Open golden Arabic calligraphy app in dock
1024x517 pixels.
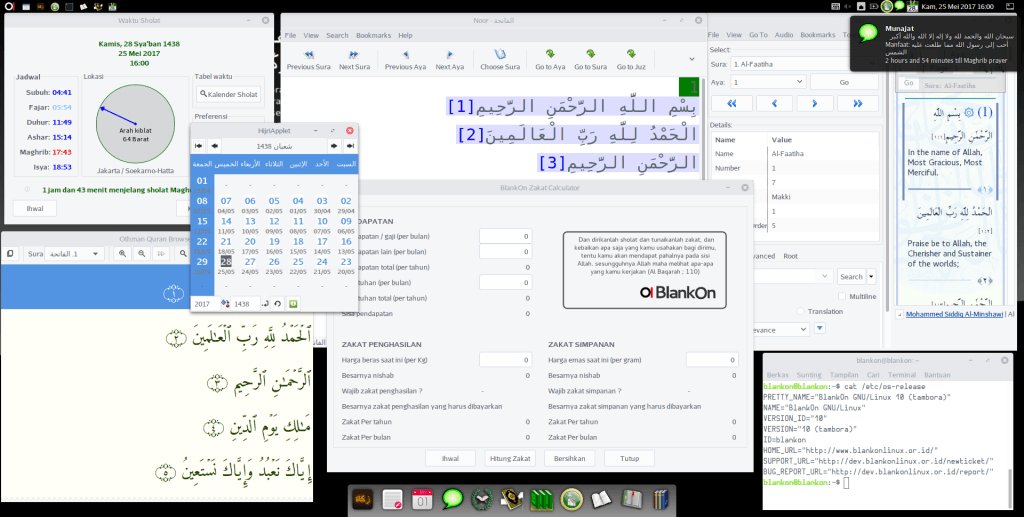(363, 499)
